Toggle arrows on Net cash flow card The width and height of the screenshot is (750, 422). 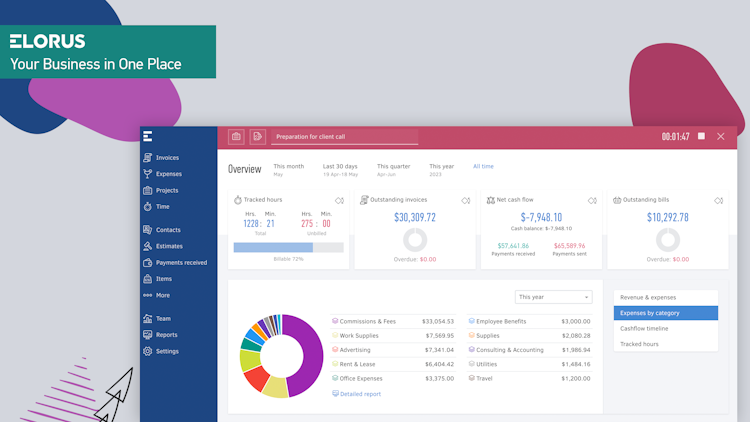[592, 200]
